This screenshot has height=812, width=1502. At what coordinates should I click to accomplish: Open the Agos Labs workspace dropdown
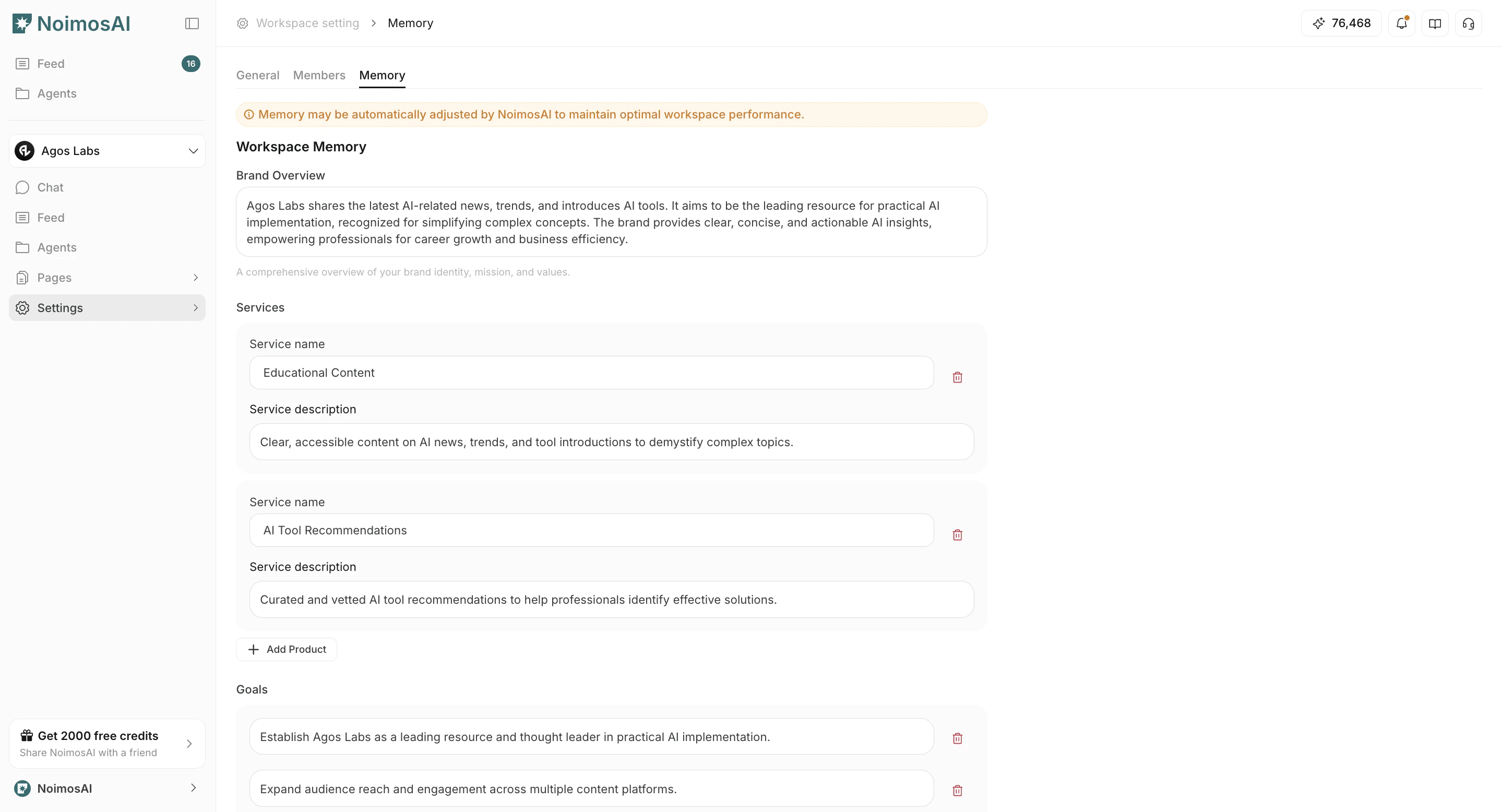(108, 151)
